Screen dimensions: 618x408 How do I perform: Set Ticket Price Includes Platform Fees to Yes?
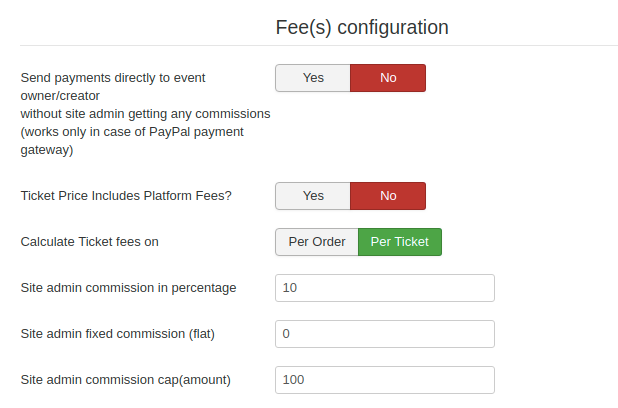(x=313, y=196)
